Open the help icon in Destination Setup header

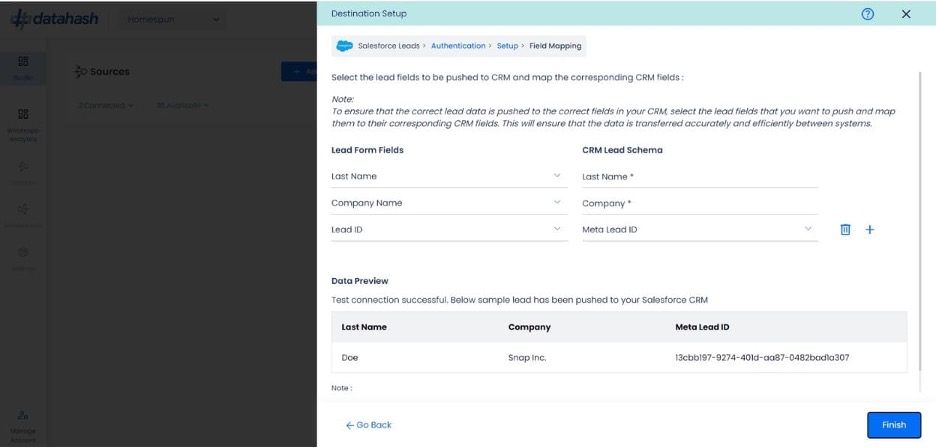point(867,14)
